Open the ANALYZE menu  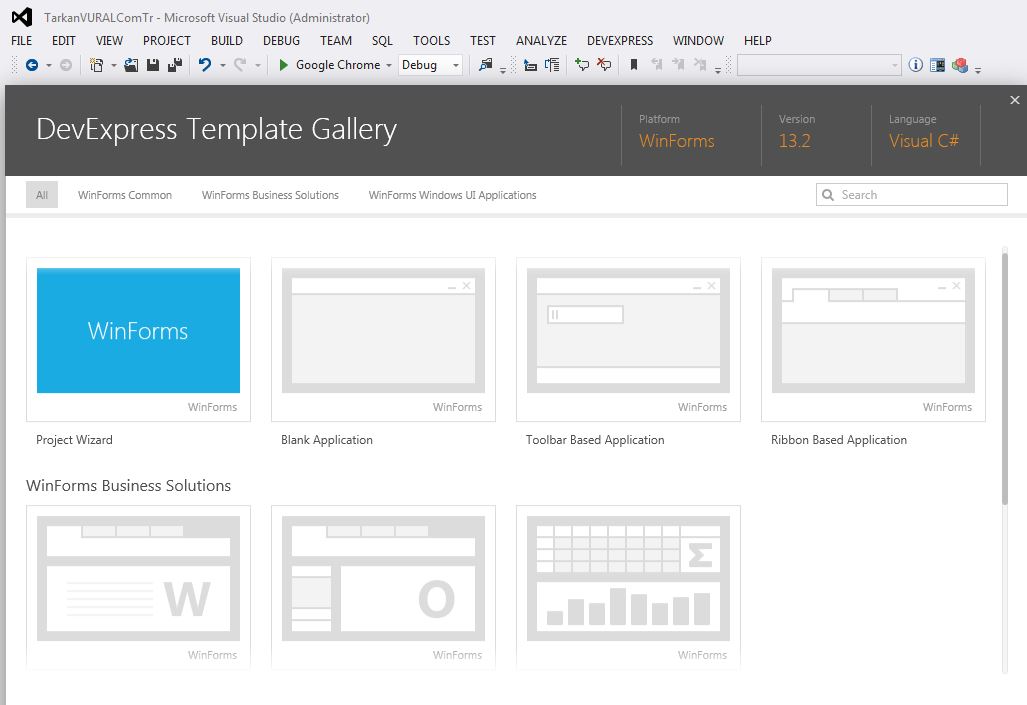tap(542, 41)
